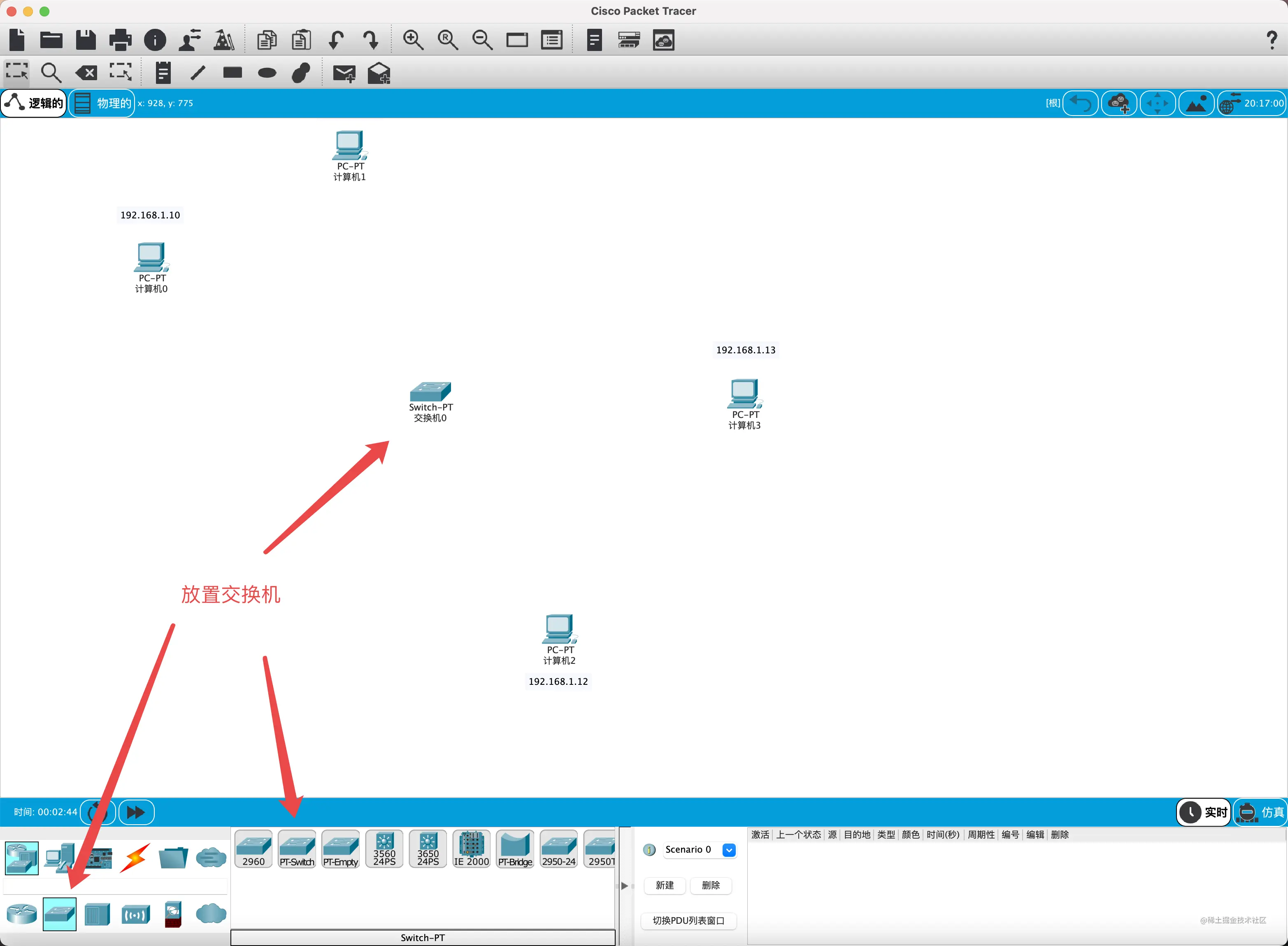Screen dimensions: 1288x946
Task: Choose the Select tool
Action: click(17, 72)
